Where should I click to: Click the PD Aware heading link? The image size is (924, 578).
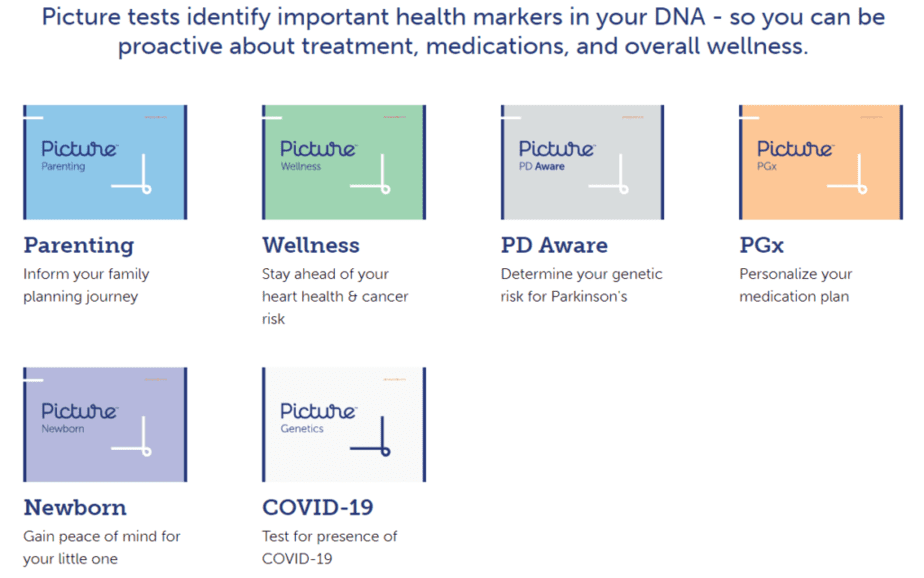tap(554, 245)
